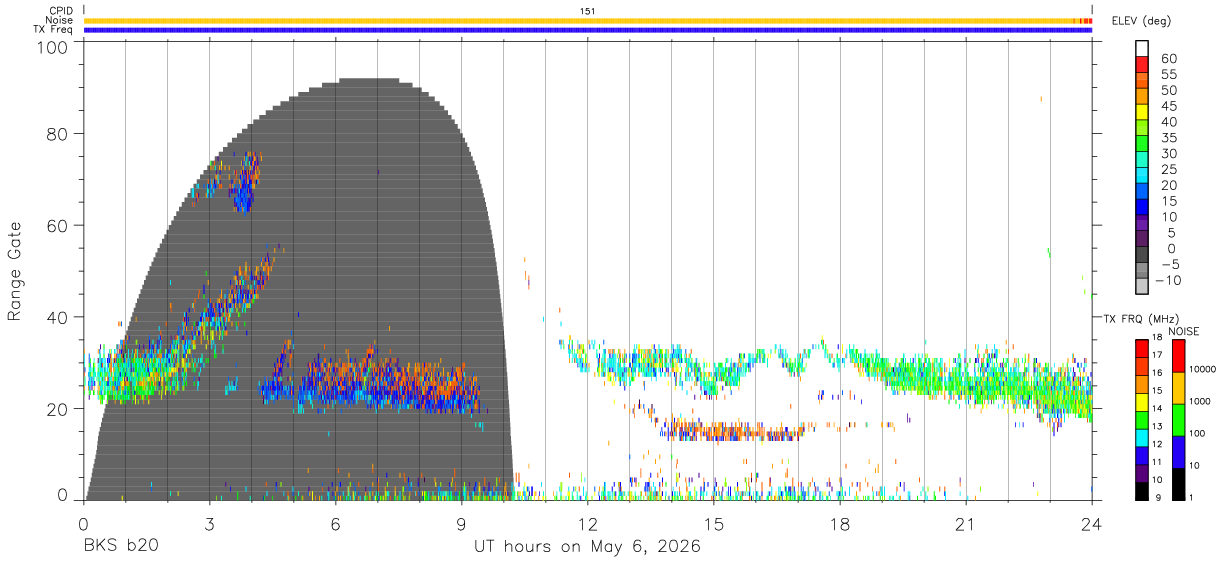
Task: Select the light gray swatch beside ELEV label -10
Action: tap(1142, 288)
